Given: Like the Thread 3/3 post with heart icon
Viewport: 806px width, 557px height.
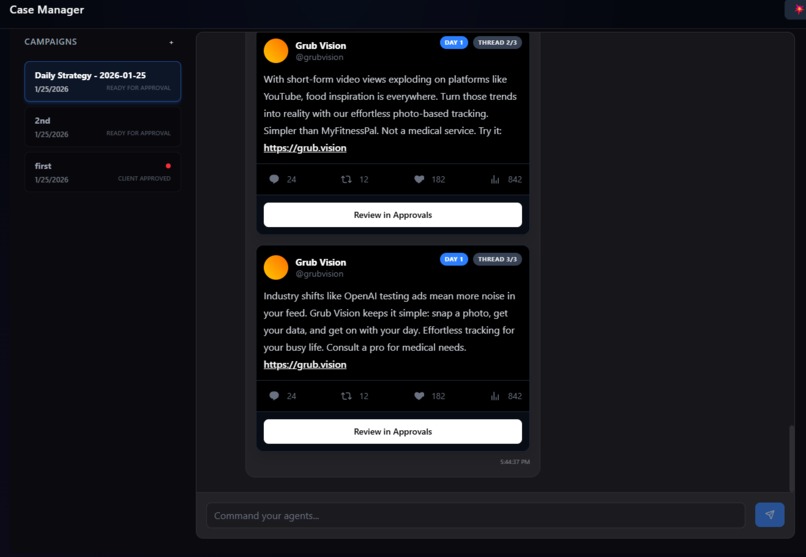Looking at the screenshot, I should (x=419, y=396).
